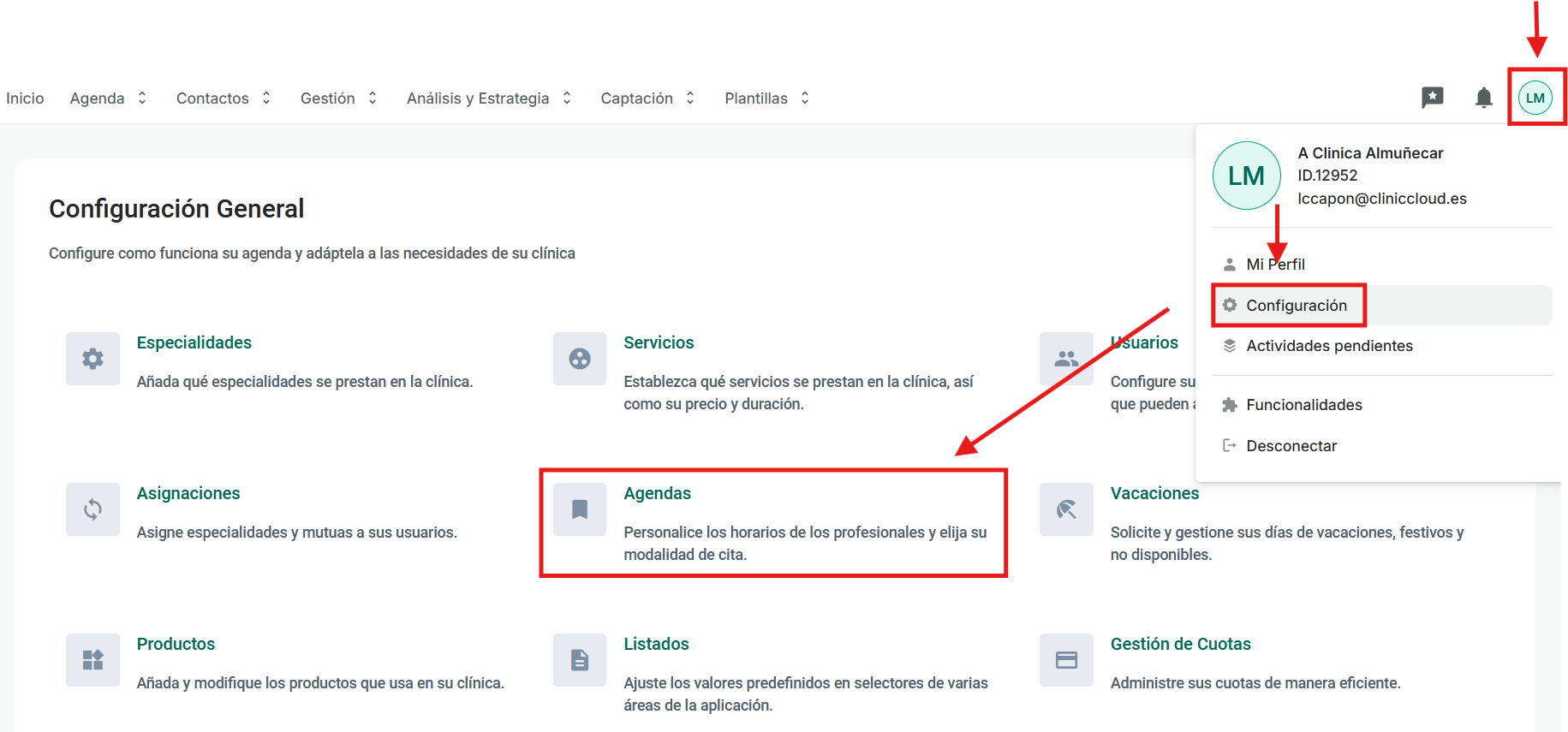Screen dimensions: 1568x732
Task: Click the LM user avatar in navbar
Action: 1535,98
